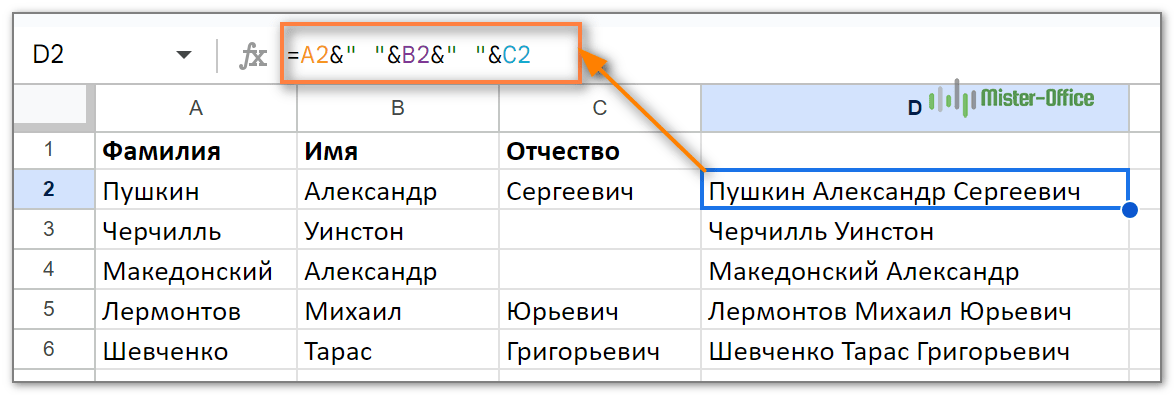Click the cell 'Македонский Александр'
The height and width of the screenshot is (395, 1174).
point(915,270)
